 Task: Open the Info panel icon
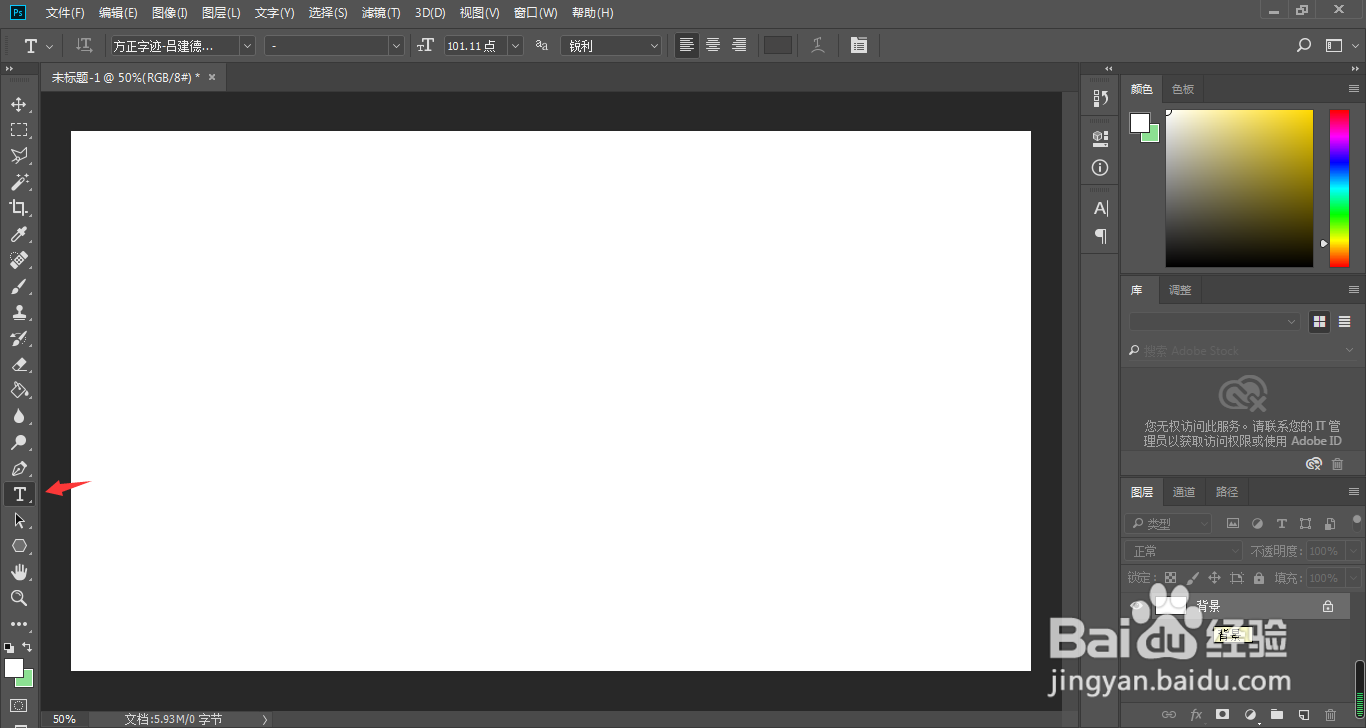(x=1101, y=168)
